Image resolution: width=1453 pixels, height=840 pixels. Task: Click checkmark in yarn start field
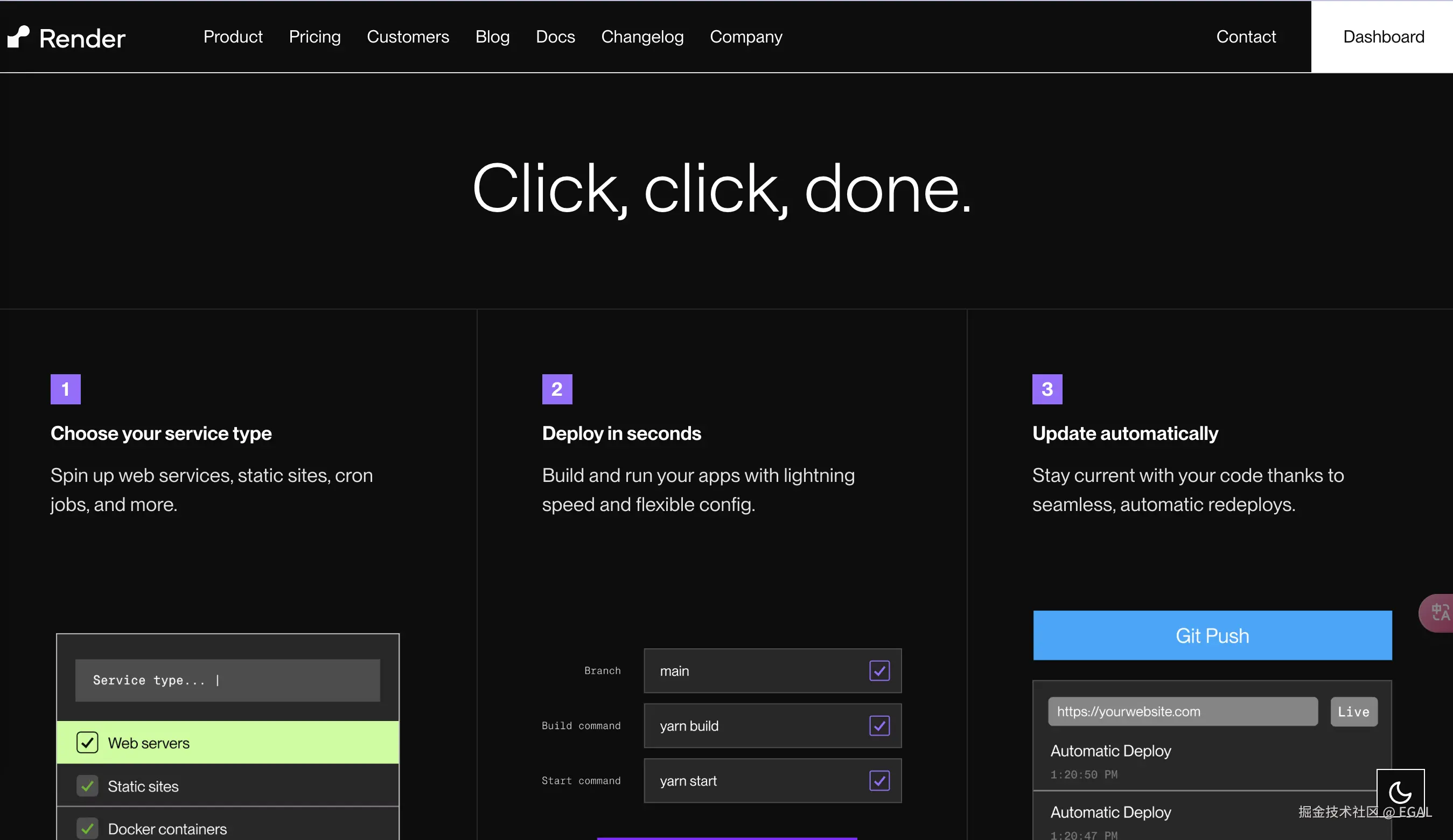pos(879,781)
